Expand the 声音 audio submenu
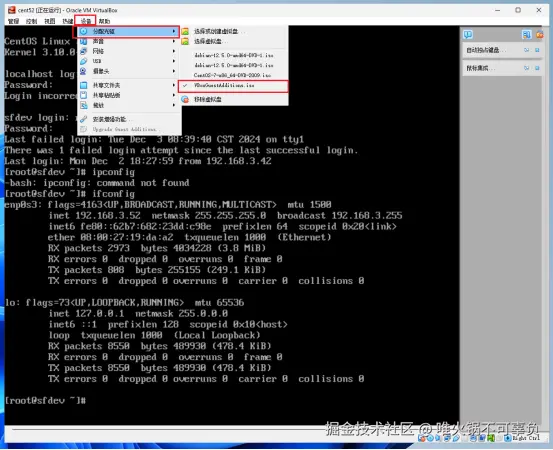 click(x=129, y=41)
